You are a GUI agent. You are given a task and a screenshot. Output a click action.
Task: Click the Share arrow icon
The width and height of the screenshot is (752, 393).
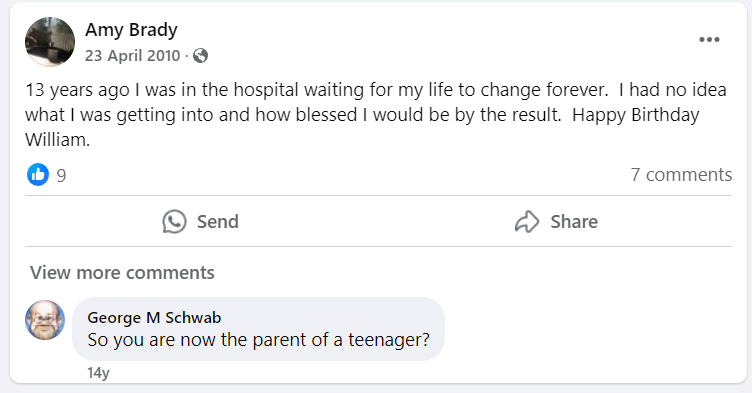pyautogui.click(x=527, y=222)
